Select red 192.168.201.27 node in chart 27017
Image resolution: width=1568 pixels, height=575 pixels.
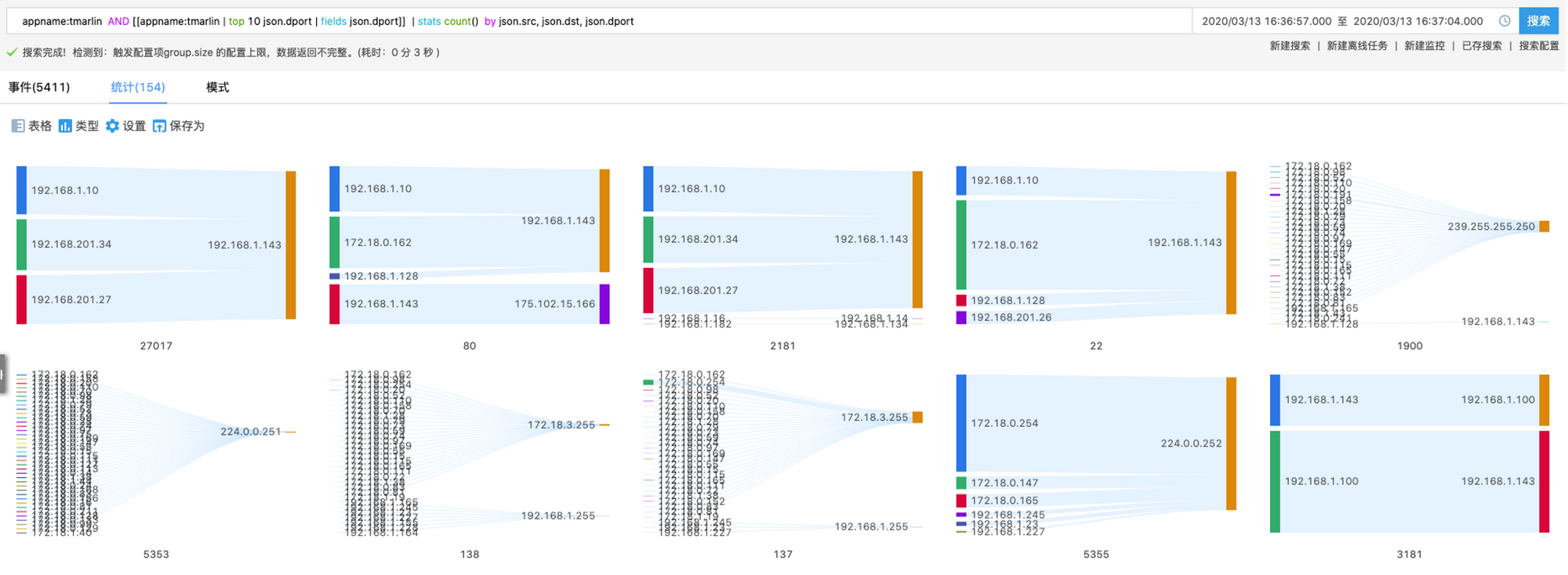21,299
